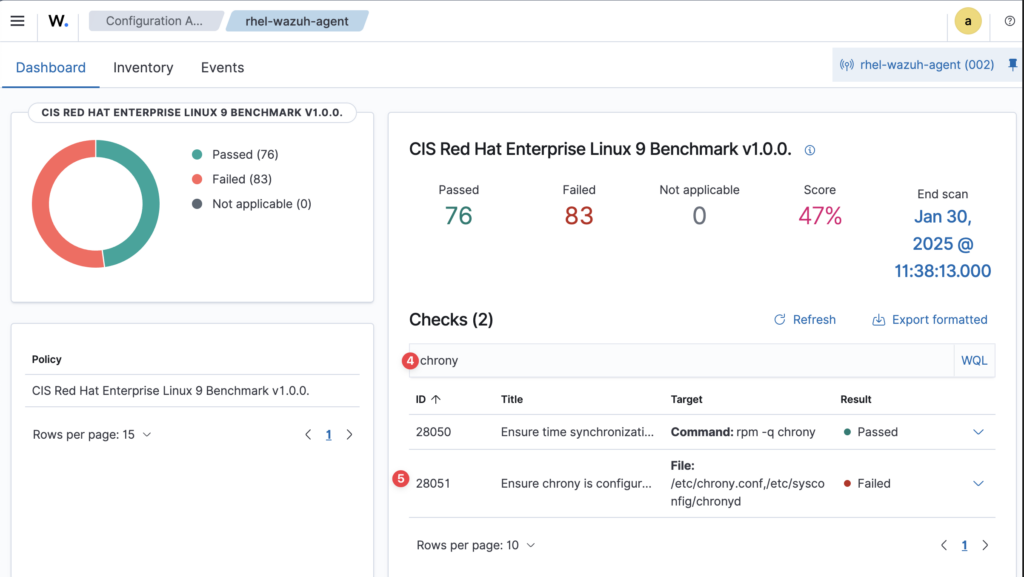Click the Passed result of check 28050
Image resolution: width=1024 pixels, height=577 pixels.
coord(871,432)
